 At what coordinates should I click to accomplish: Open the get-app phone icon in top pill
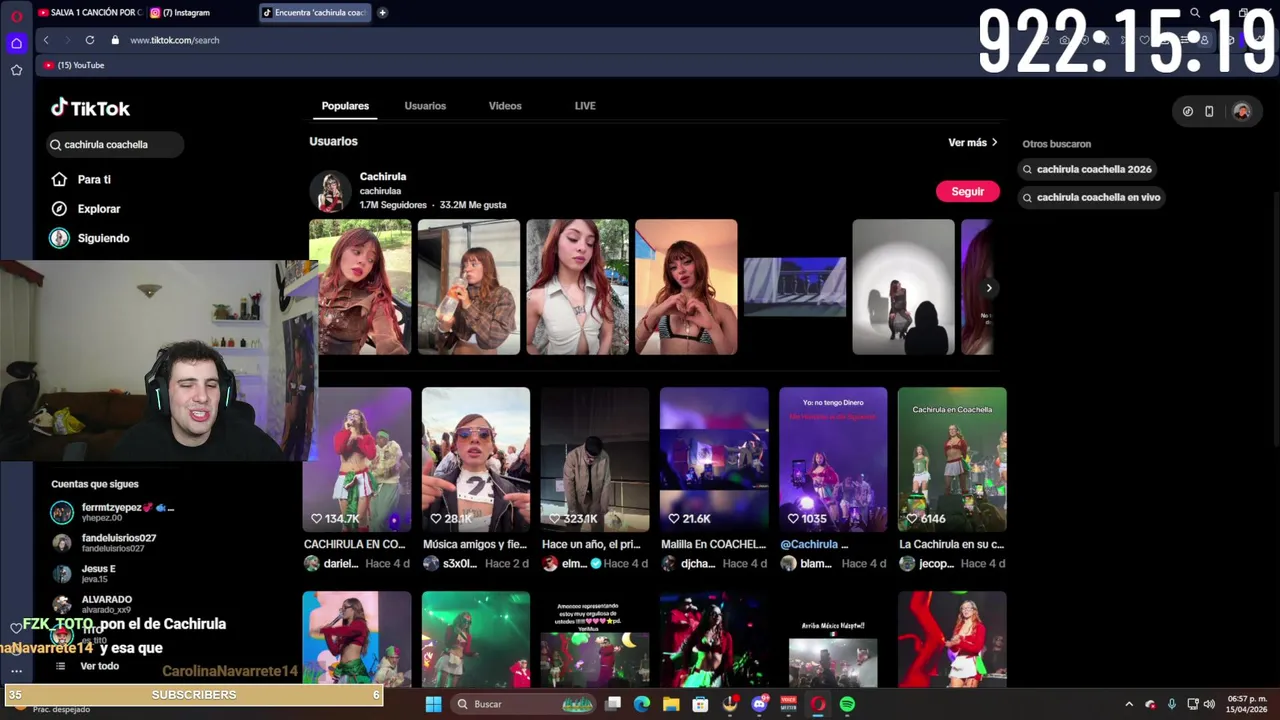[1209, 111]
